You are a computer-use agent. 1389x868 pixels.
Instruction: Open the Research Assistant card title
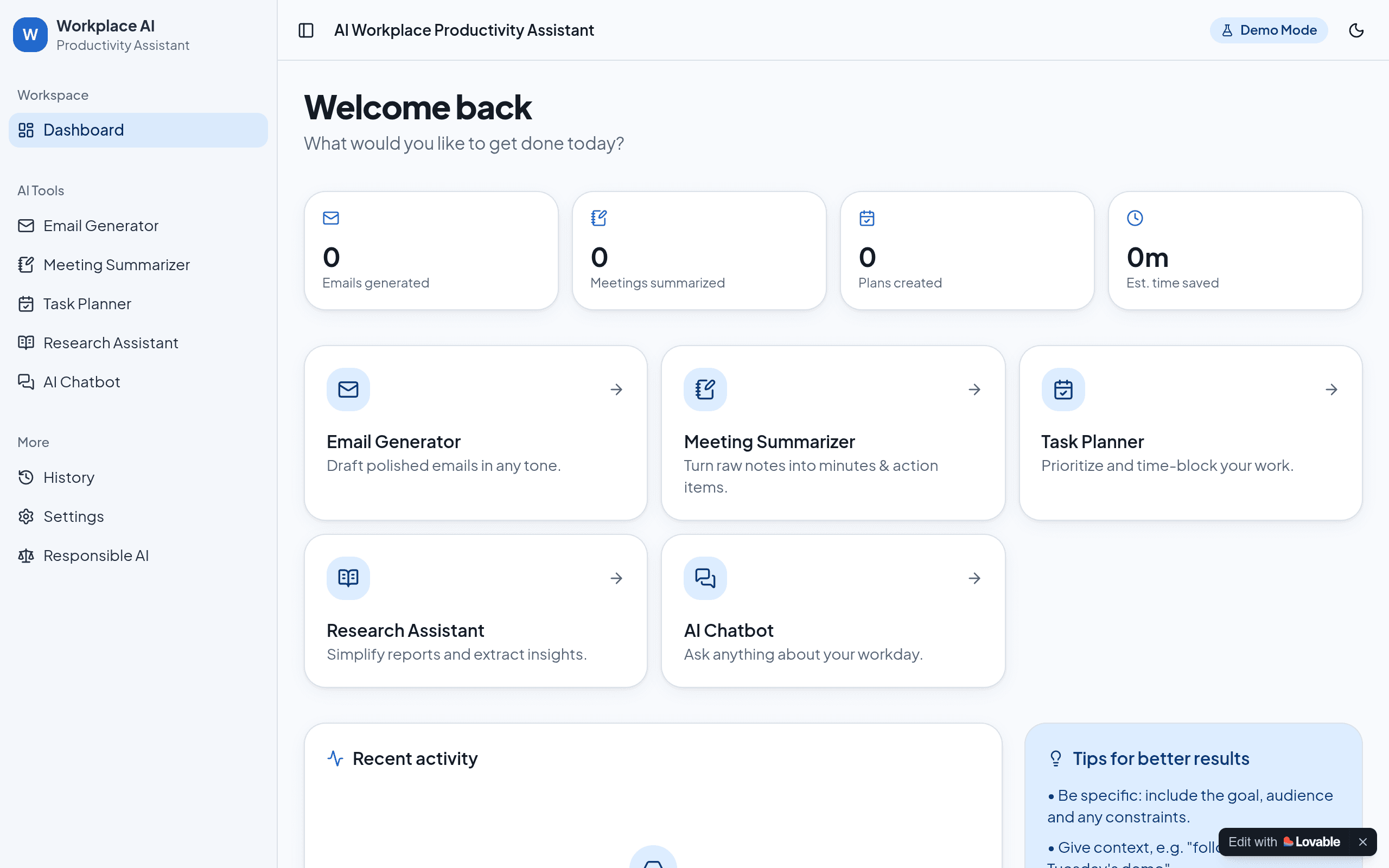[x=405, y=630]
